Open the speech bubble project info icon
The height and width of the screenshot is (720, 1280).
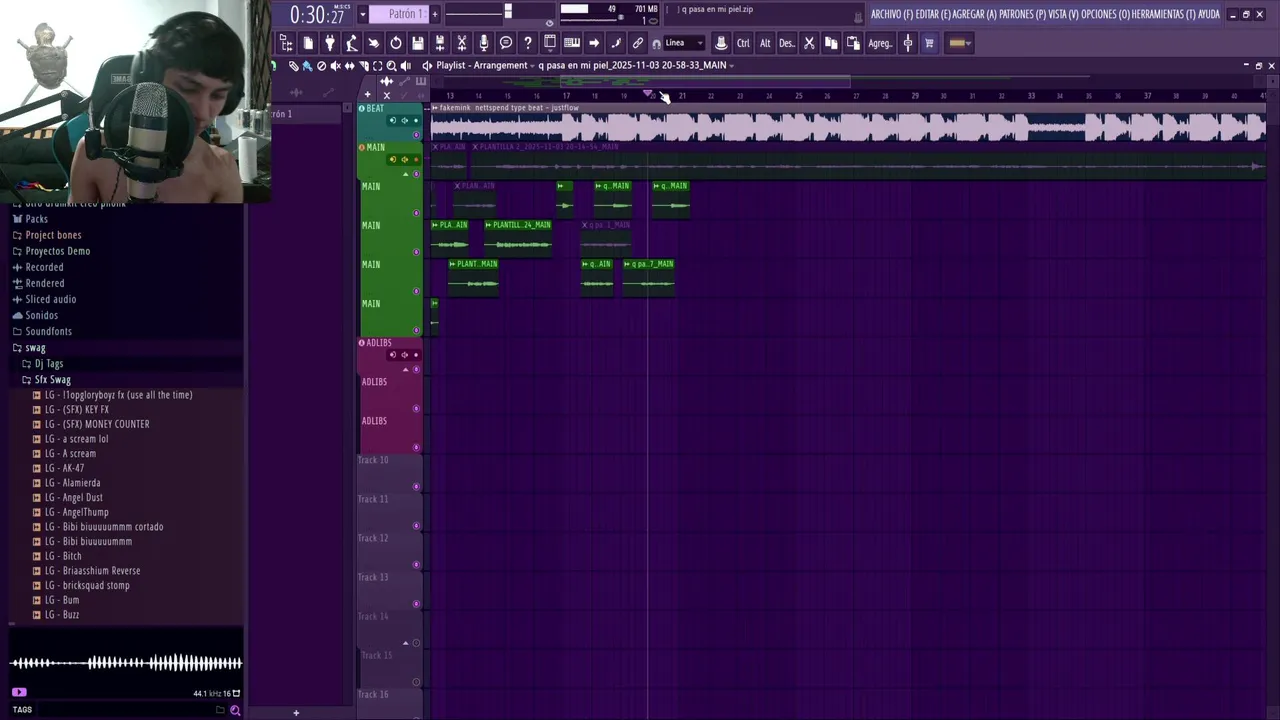click(506, 43)
